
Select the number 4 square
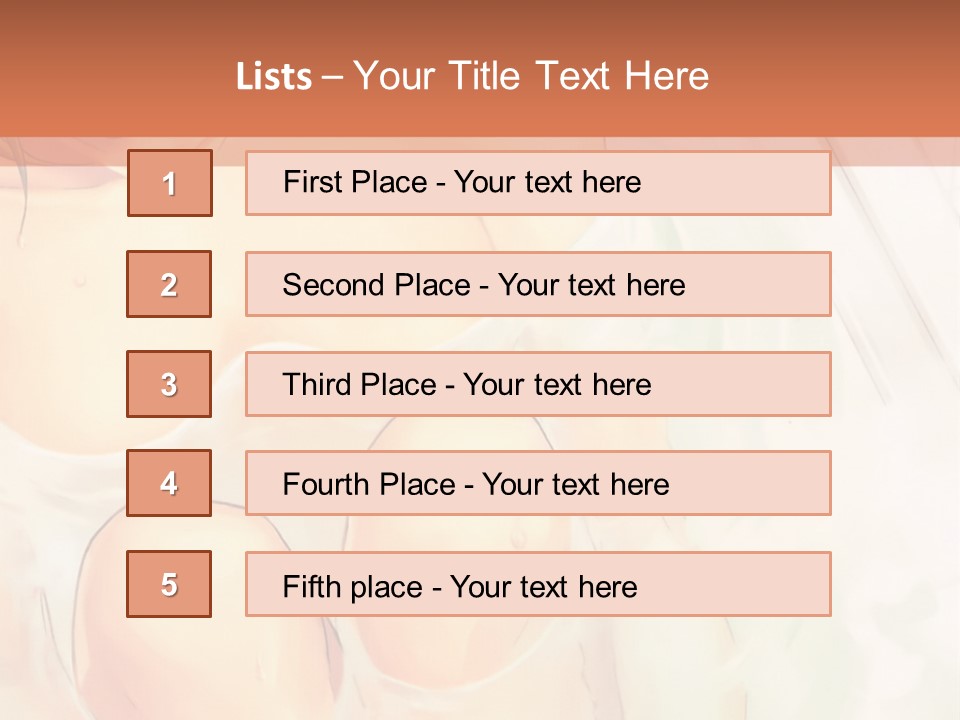(x=169, y=484)
